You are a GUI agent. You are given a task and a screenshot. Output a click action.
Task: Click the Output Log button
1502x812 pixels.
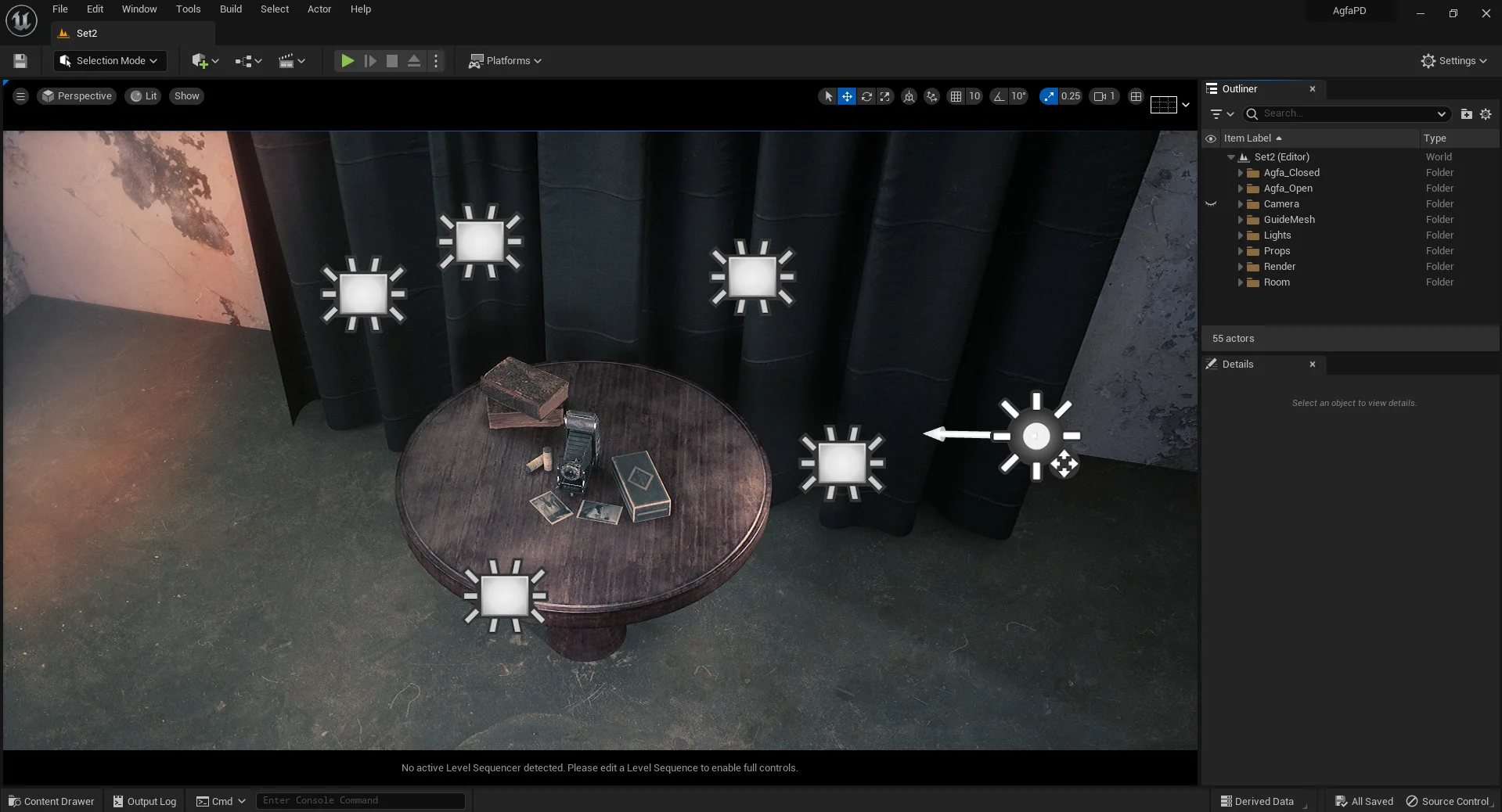(x=145, y=801)
